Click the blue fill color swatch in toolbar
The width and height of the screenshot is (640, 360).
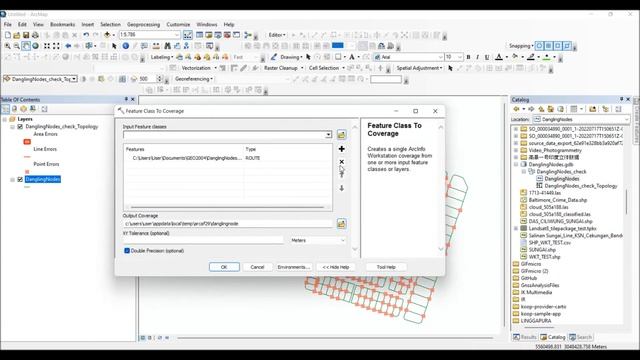[x=338, y=46]
